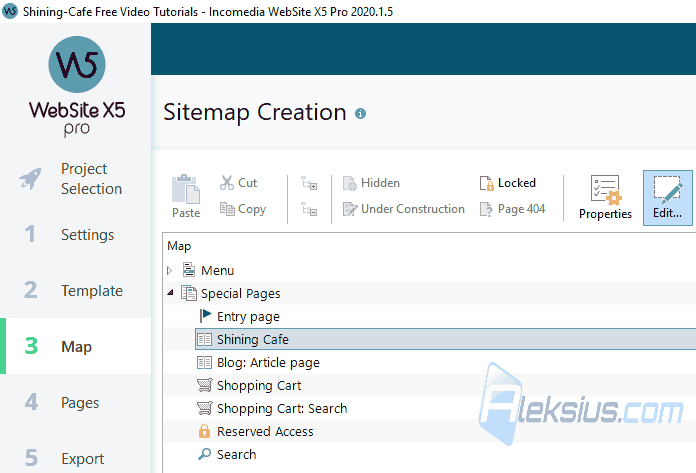Screen dimensions: 696x473
Task: Click the Special Pages icon in tree
Action: pos(189,293)
